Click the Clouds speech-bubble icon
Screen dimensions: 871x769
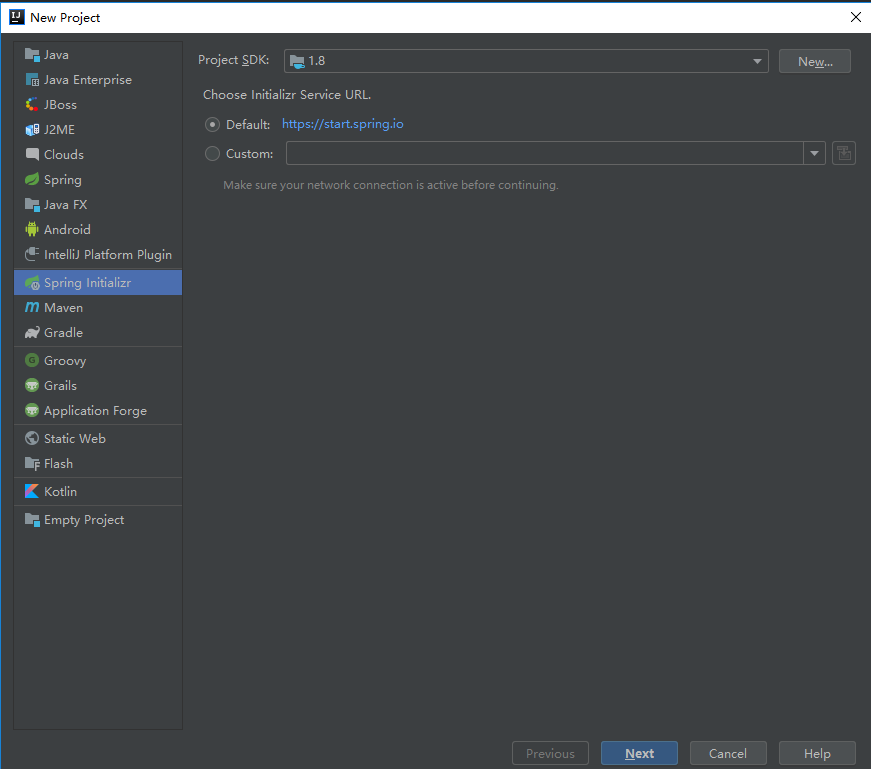[32, 154]
